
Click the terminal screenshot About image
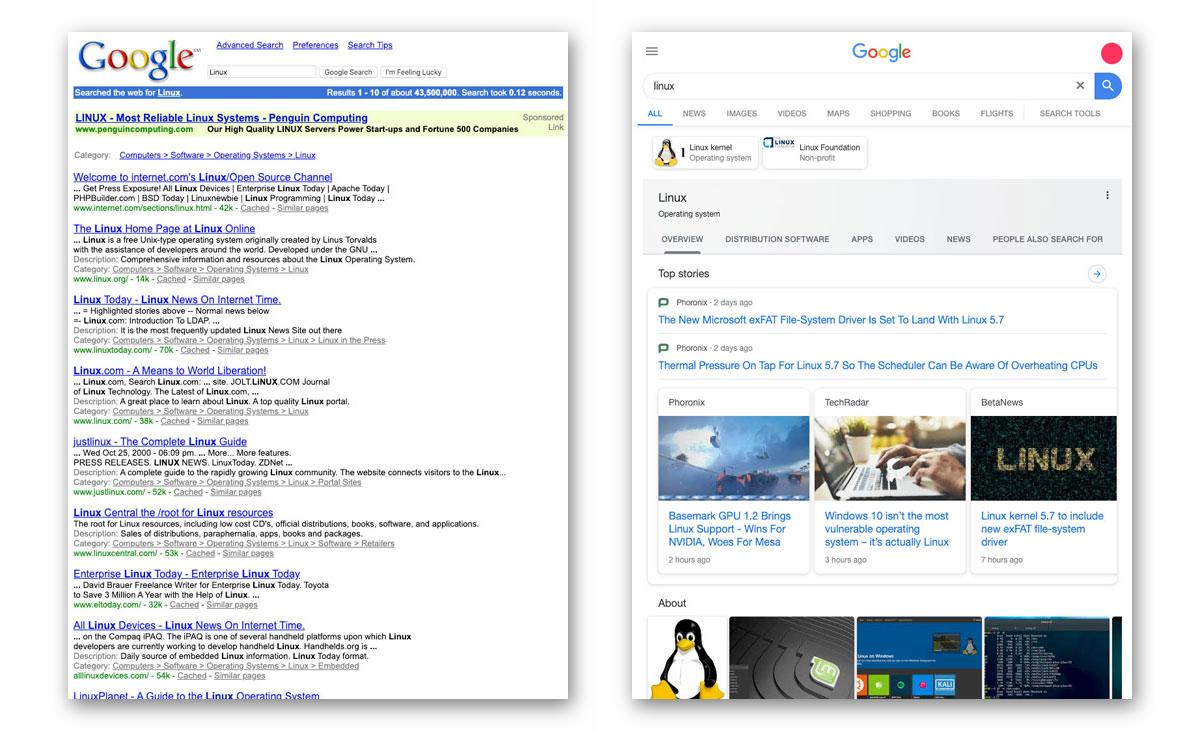point(1047,657)
